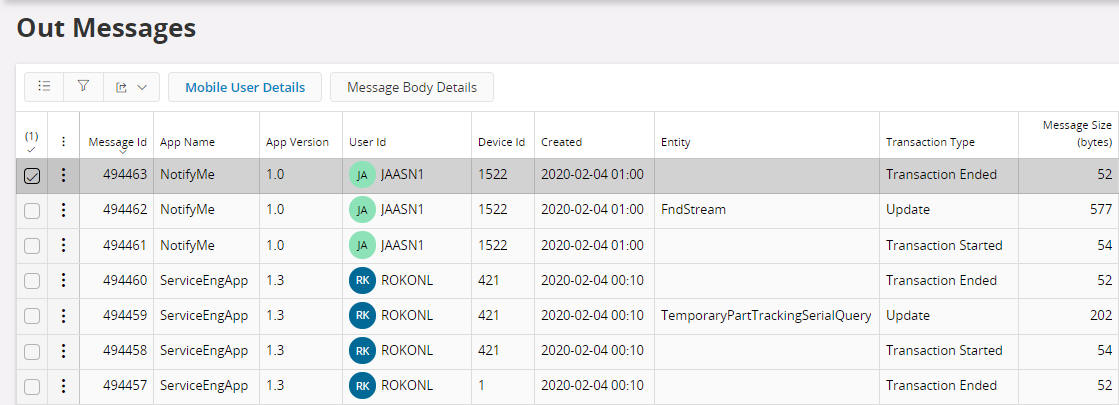Select checkbox for message 494461

32,245
